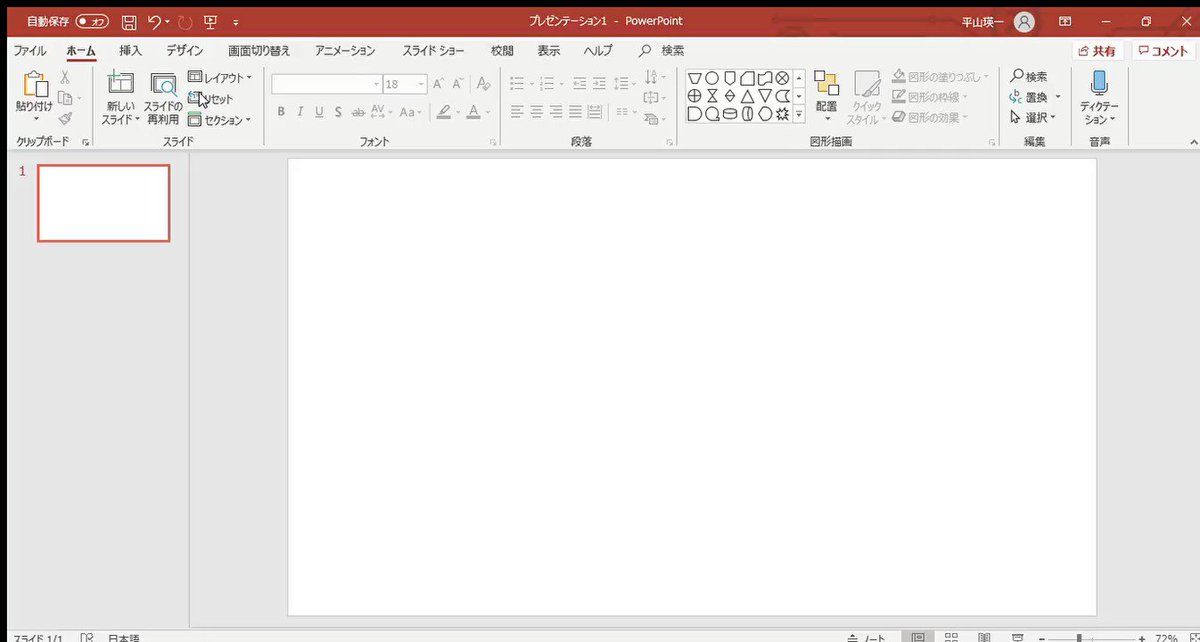Viewport: 1200px width, 642px height.
Task: Add a 新しいスライド using its icon
Action: point(121,84)
